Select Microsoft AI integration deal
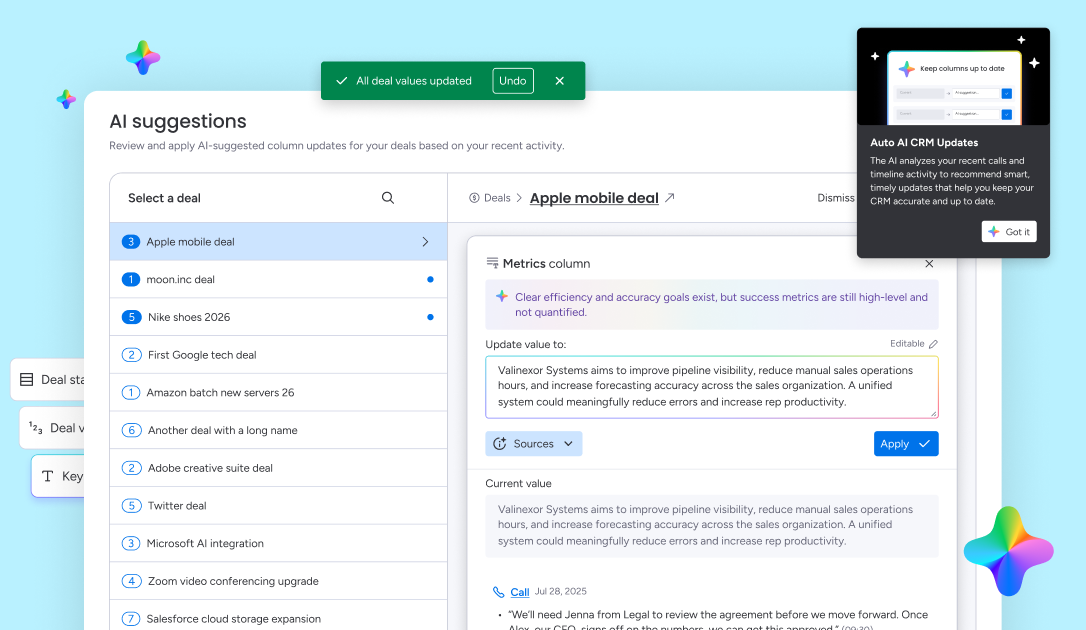This screenshot has height=630, width=1086. click(278, 543)
